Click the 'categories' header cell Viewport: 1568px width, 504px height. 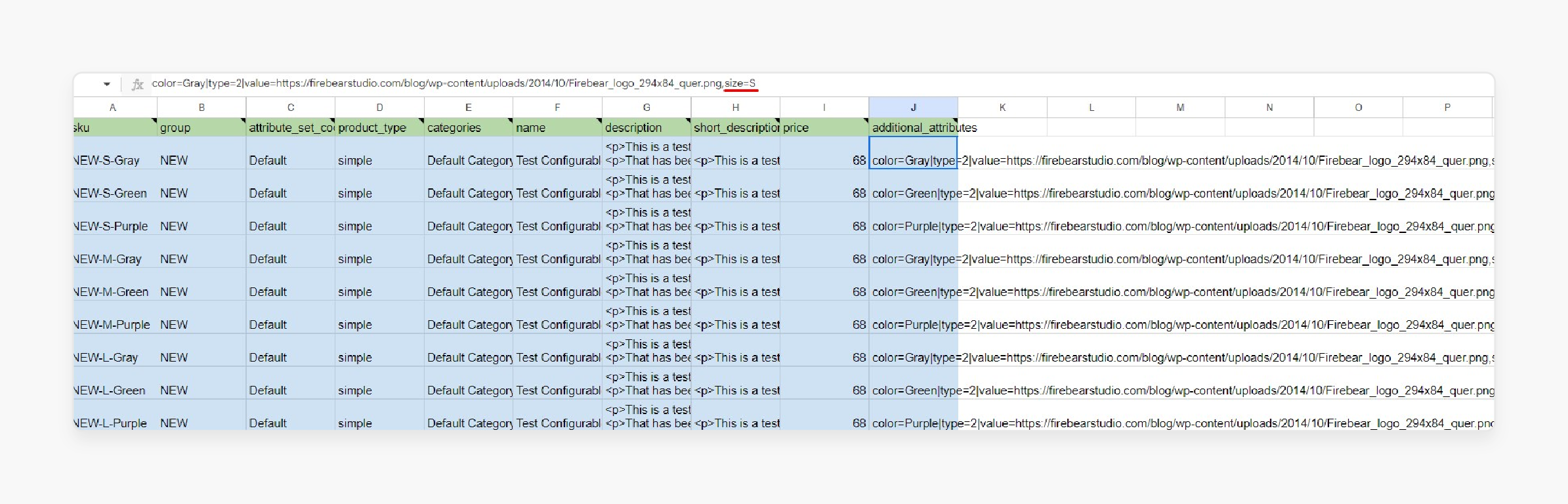(469, 127)
